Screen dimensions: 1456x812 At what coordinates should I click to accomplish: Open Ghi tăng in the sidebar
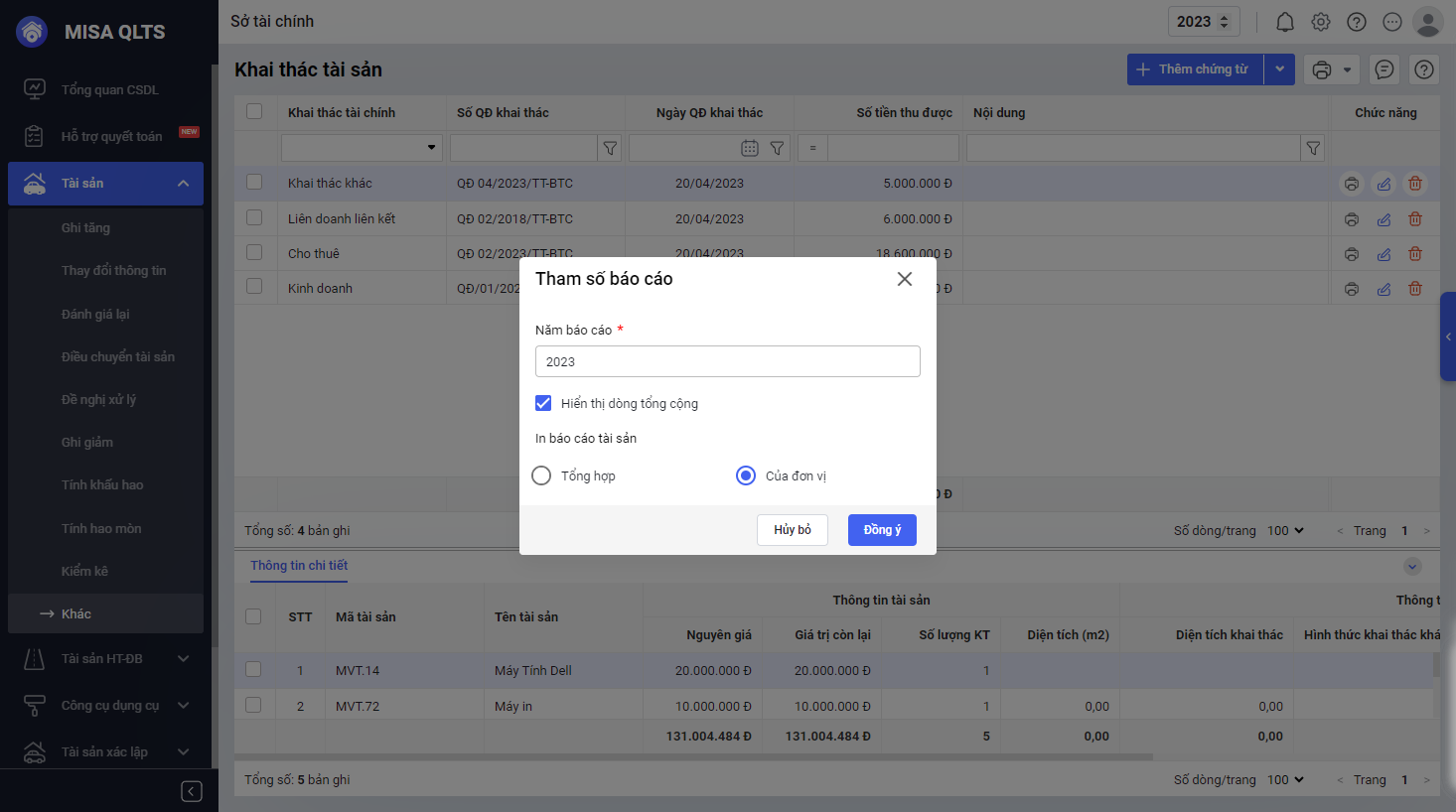pos(85,227)
